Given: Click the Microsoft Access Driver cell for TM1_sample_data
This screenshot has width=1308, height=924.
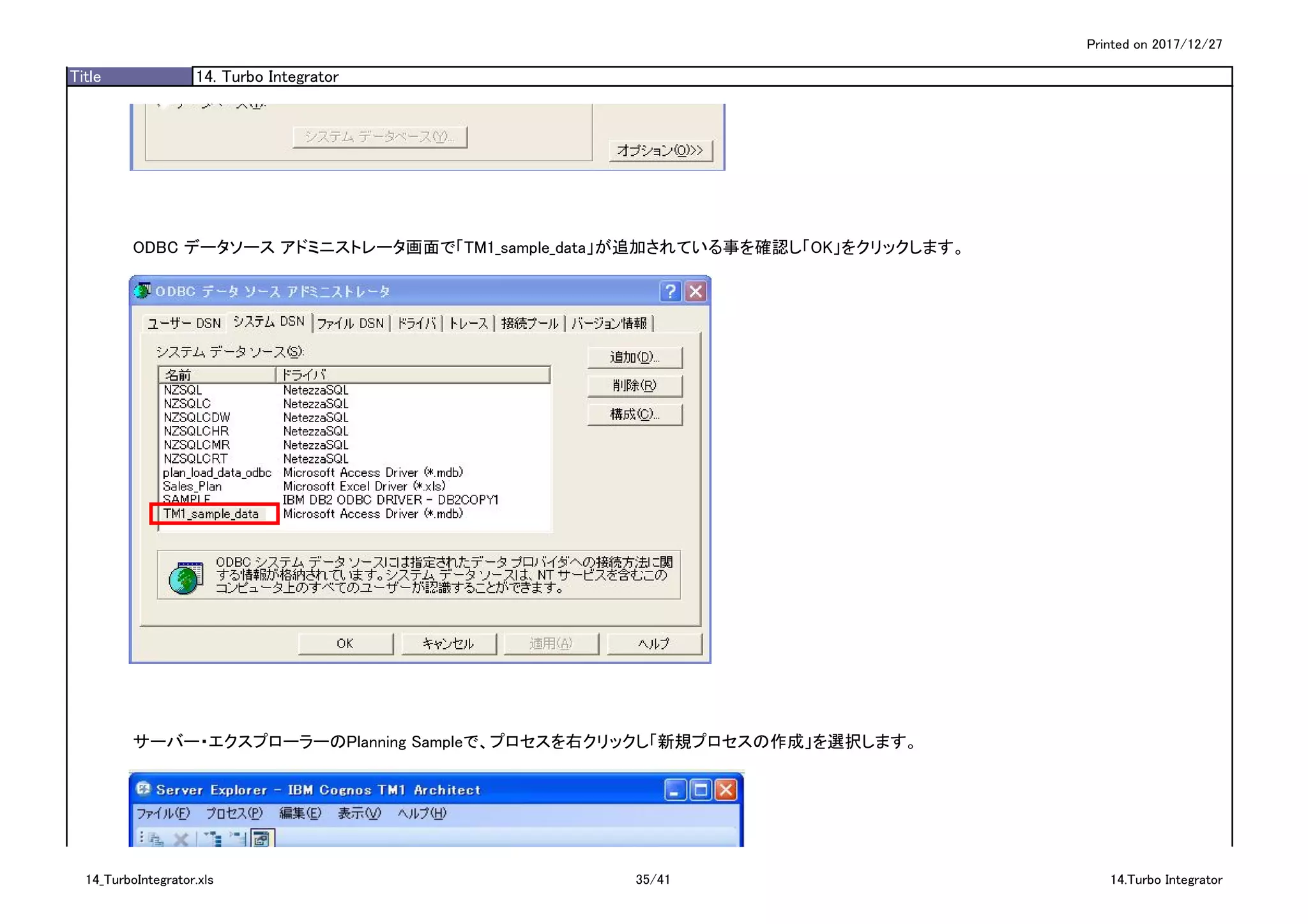Looking at the screenshot, I should (373, 514).
